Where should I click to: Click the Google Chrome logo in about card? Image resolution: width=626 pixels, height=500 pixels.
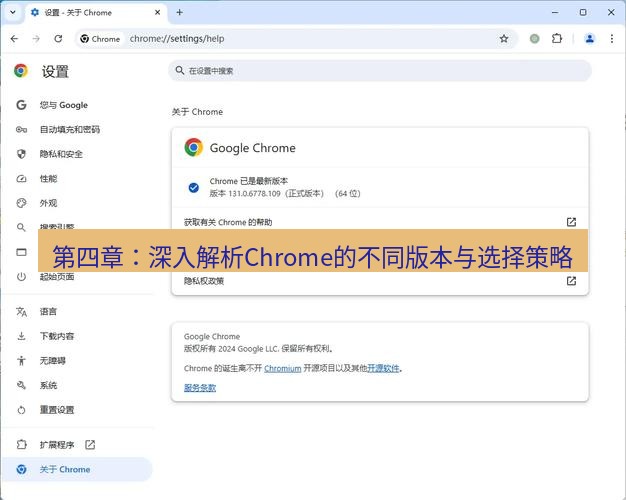coord(194,148)
